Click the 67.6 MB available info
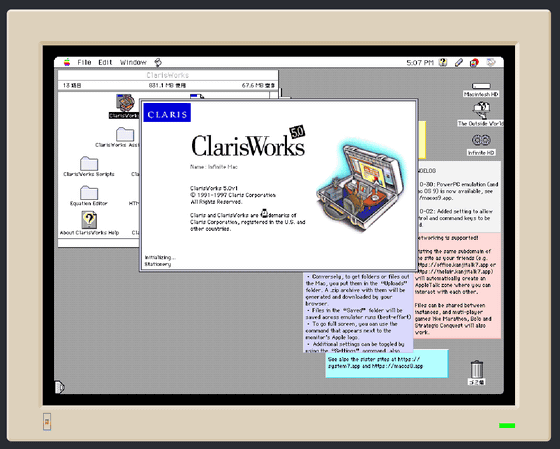Viewport: 560px width, 449px height. pos(258,85)
